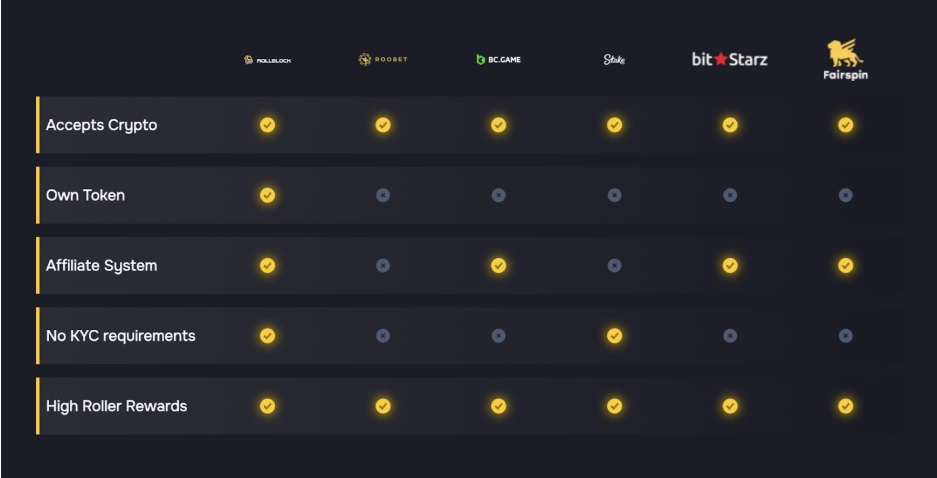Click BC.GAME's Affiliate System checkmark
The height and width of the screenshot is (478, 937).
[x=498, y=265]
